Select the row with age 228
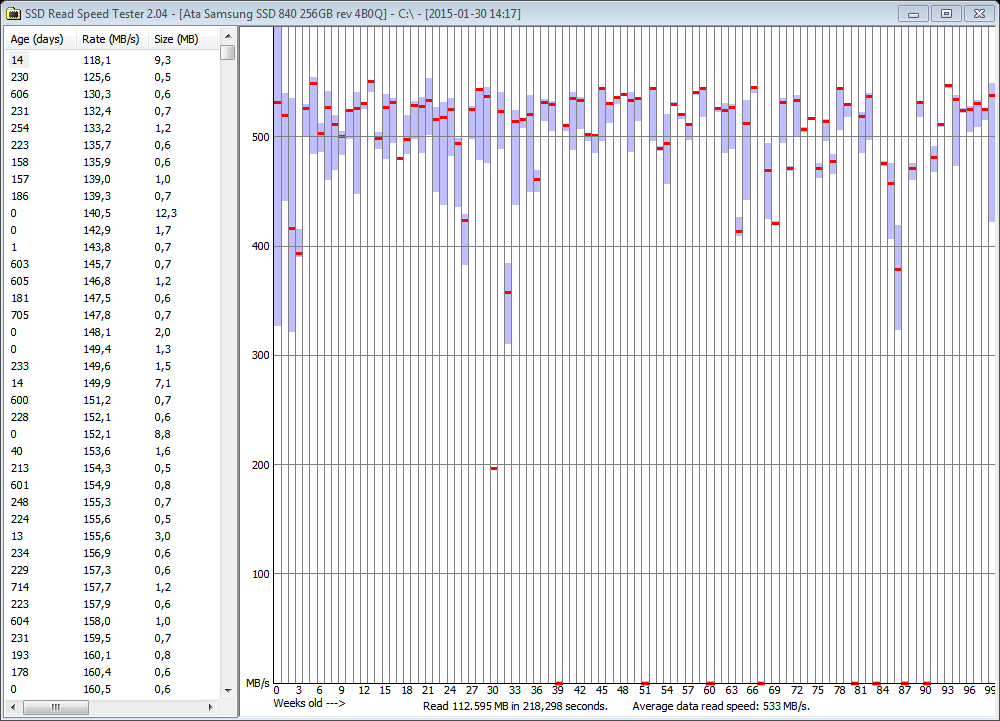Screen dimensions: 1000x721 (x=112, y=417)
